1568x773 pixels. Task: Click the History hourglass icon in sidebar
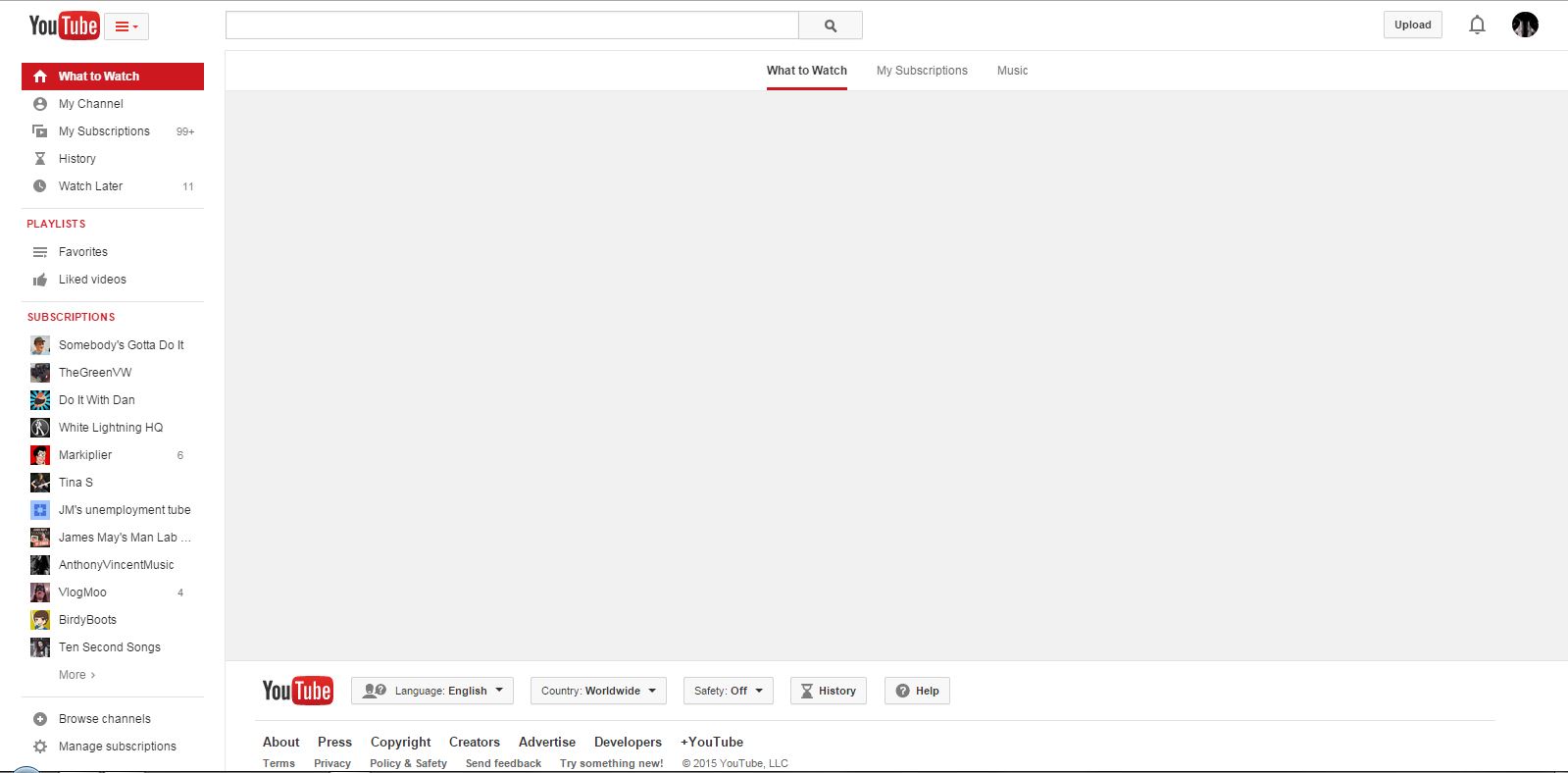point(40,159)
